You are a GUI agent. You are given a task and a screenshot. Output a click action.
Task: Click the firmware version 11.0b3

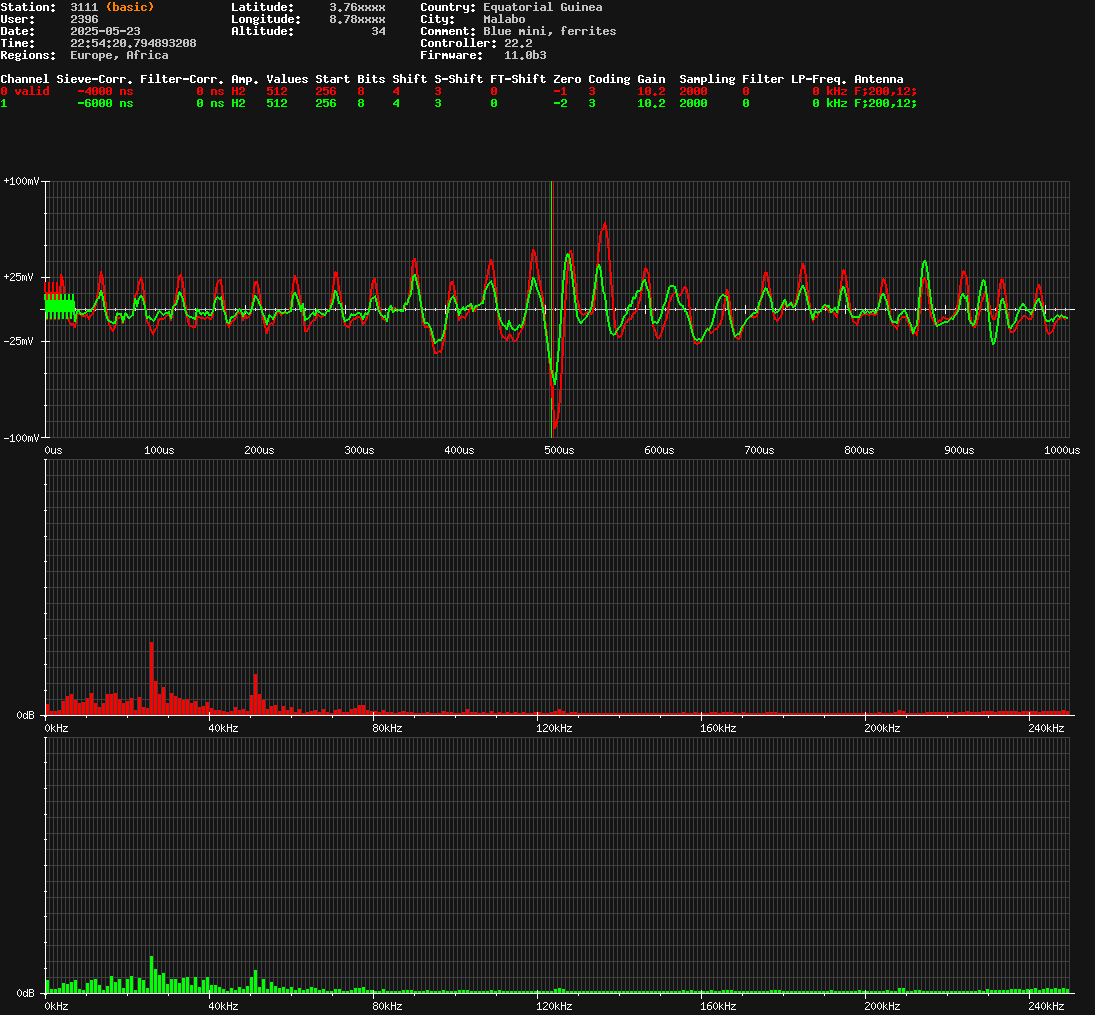coord(525,55)
